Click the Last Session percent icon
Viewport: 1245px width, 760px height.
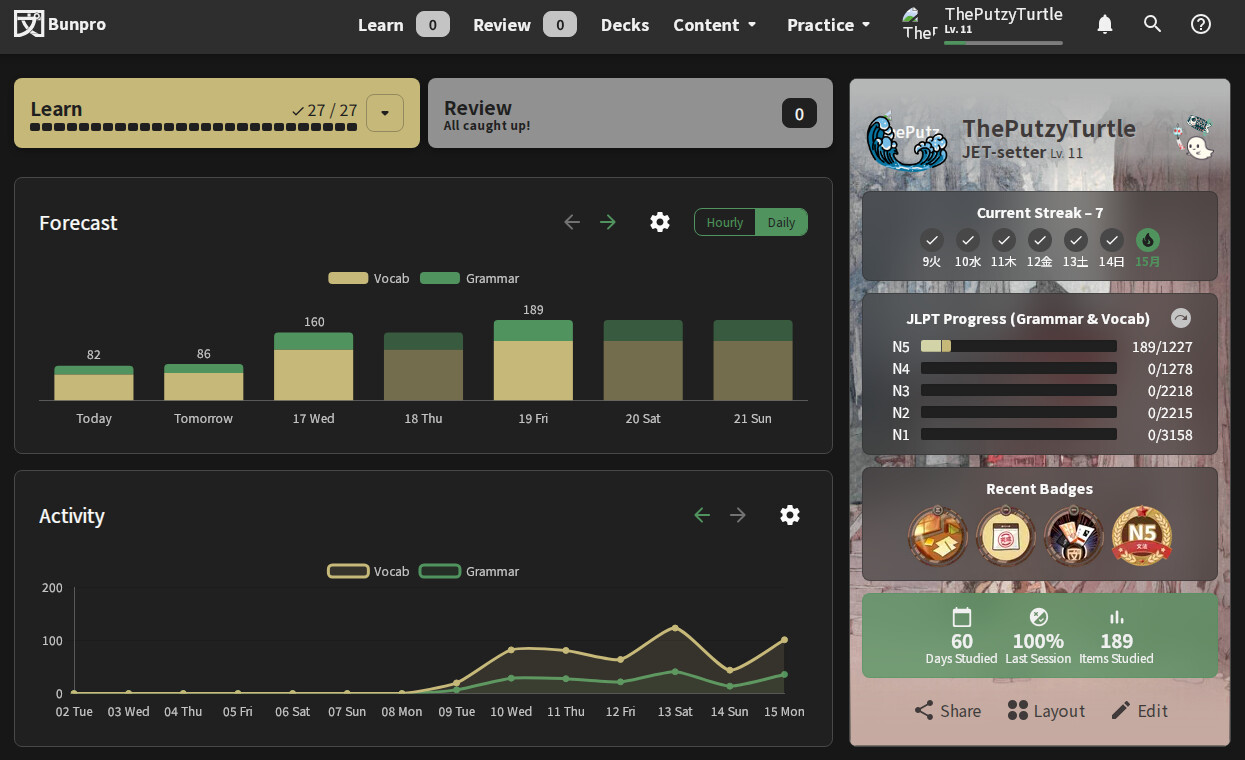coord(1039,617)
